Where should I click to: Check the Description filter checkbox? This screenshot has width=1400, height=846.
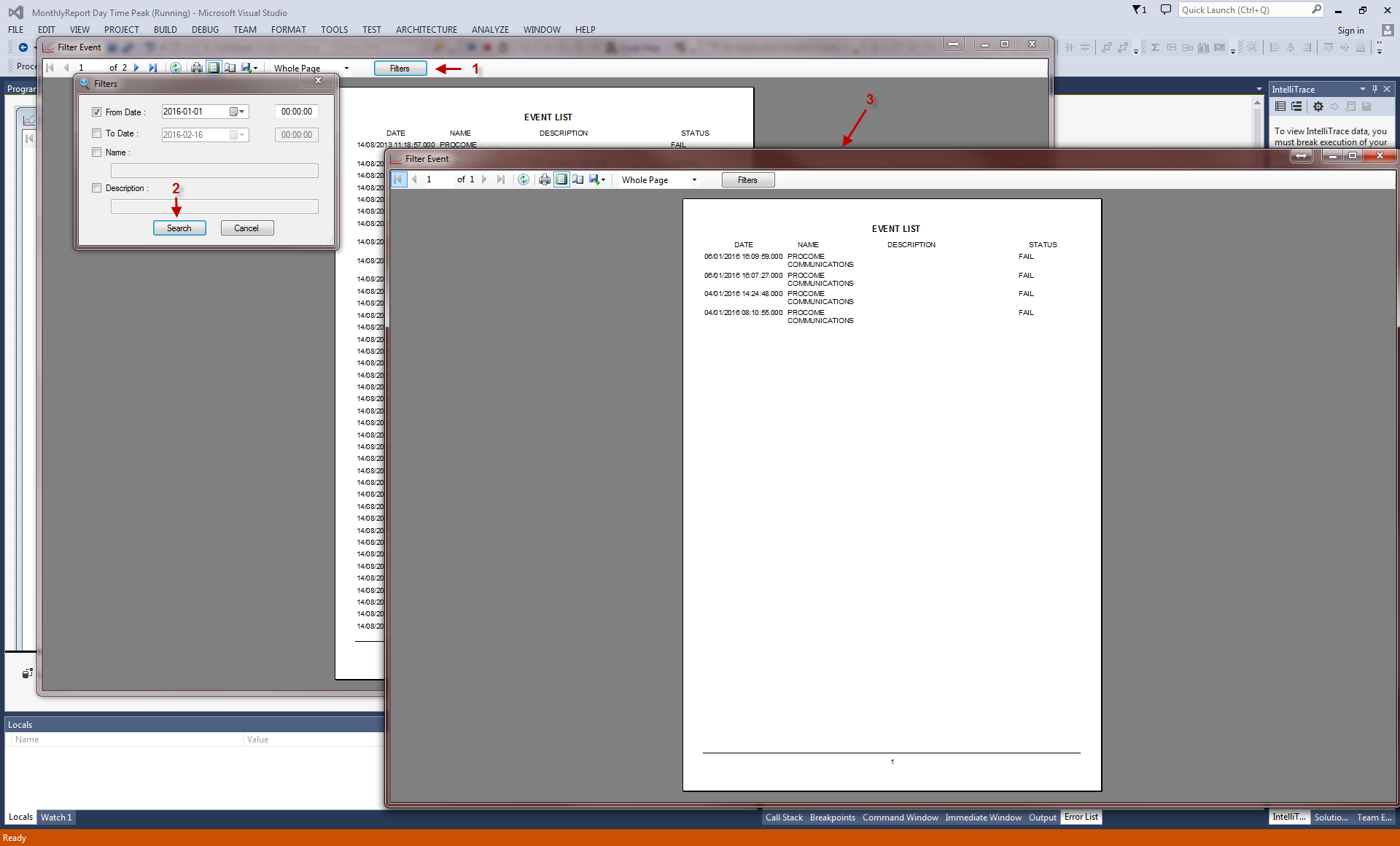[x=97, y=188]
